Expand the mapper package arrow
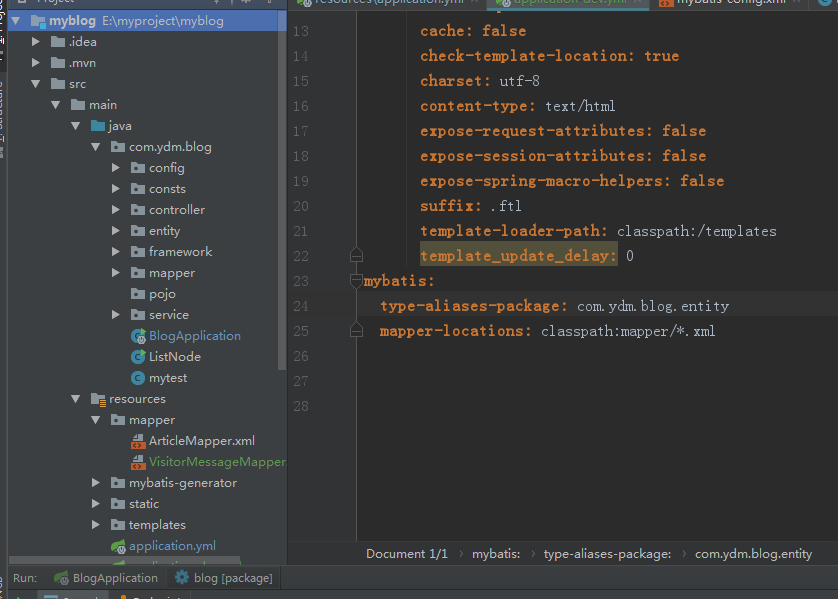Viewport: 838px width, 599px height. (115, 273)
